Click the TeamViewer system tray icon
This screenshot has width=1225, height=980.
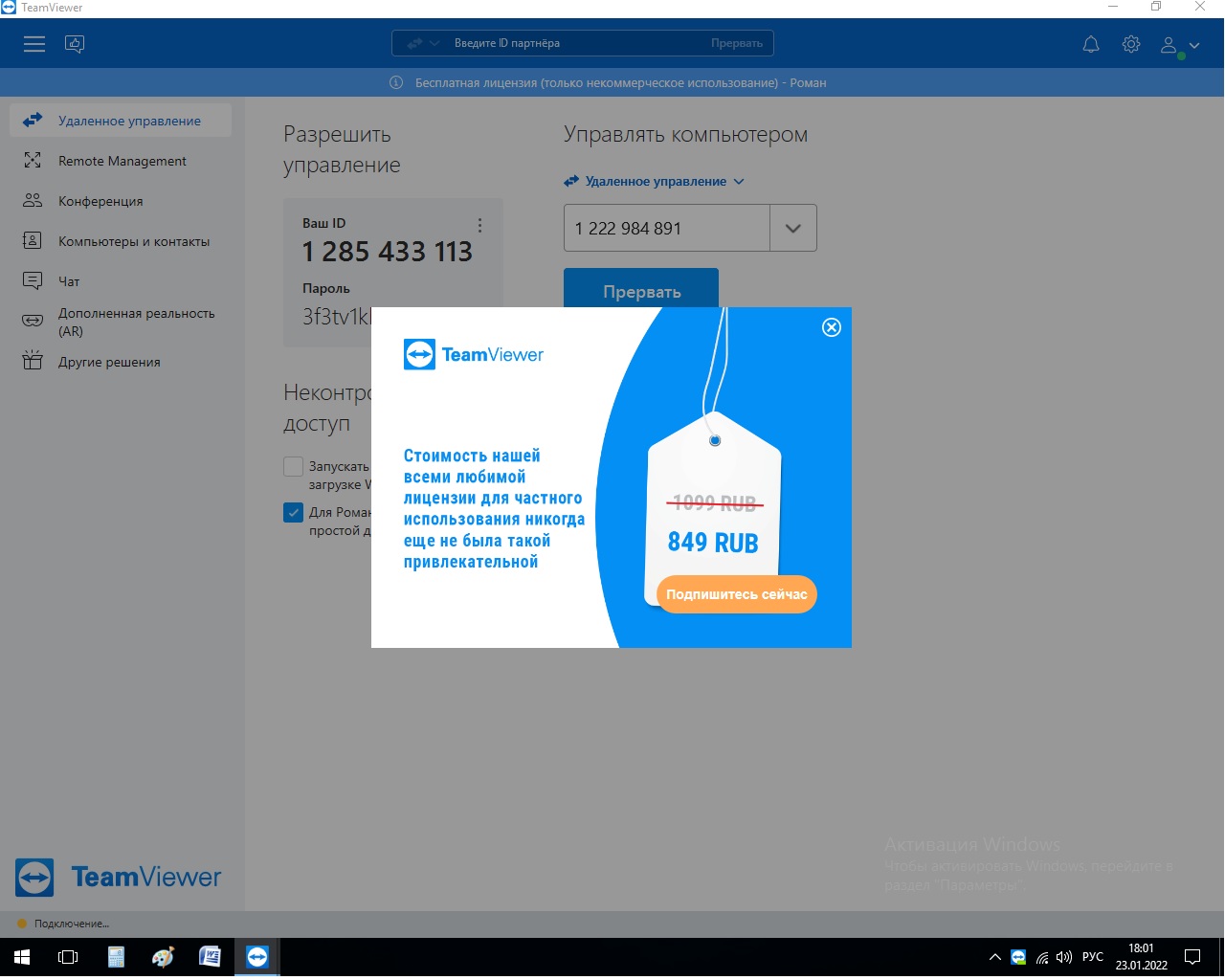(x=1018, y=957)
